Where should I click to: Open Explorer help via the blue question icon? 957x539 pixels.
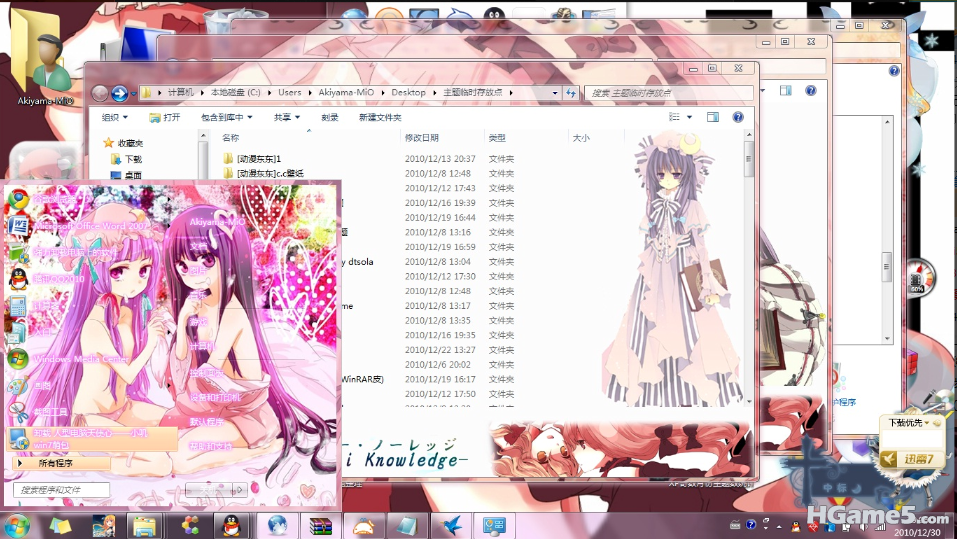click(x=738, y=117)
